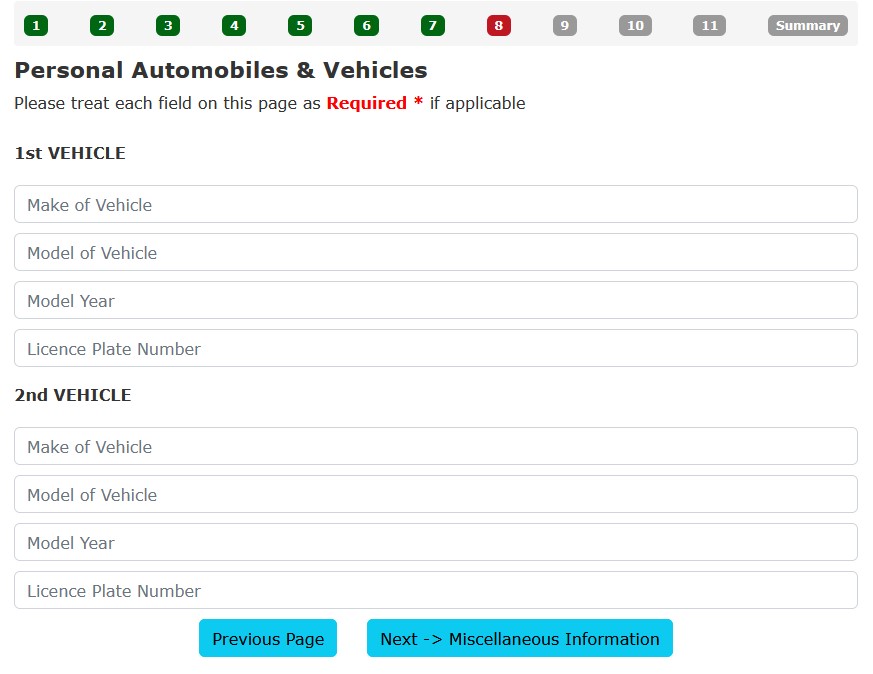Click the step 6 indicator

(x=366, y=26)
